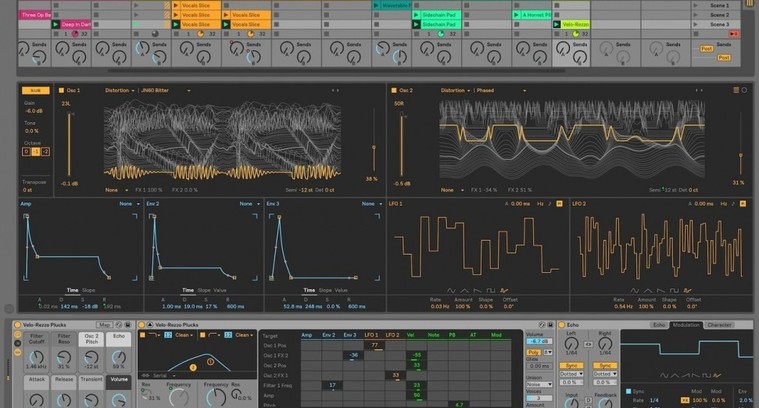Launch the Three Op Bass clip
Viewport: 759px width, 408px height.
pyautogui.click(x=35, y=15)
